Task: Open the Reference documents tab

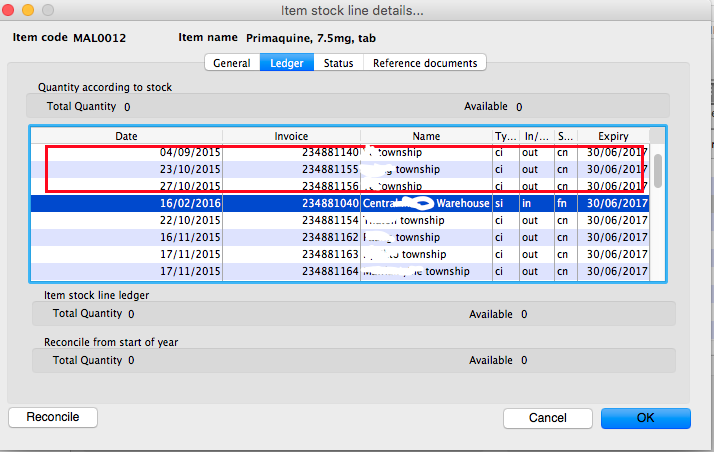Action: pyautogui.click(x=424, y=63)
